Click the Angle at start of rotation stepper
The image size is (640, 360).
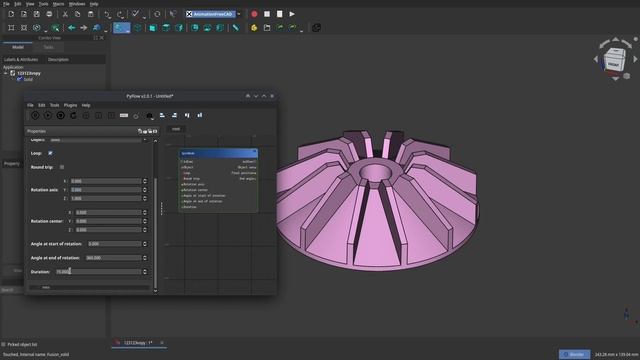[145, 244]
